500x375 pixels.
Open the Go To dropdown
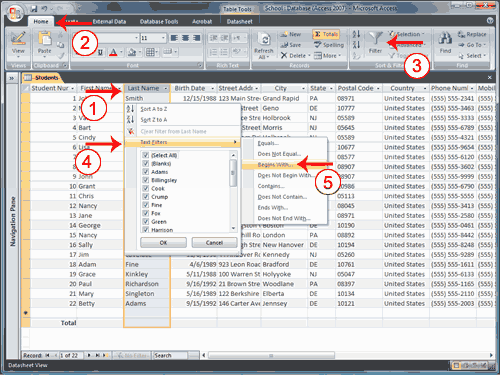pyautogui.click(x=472, y=45)
